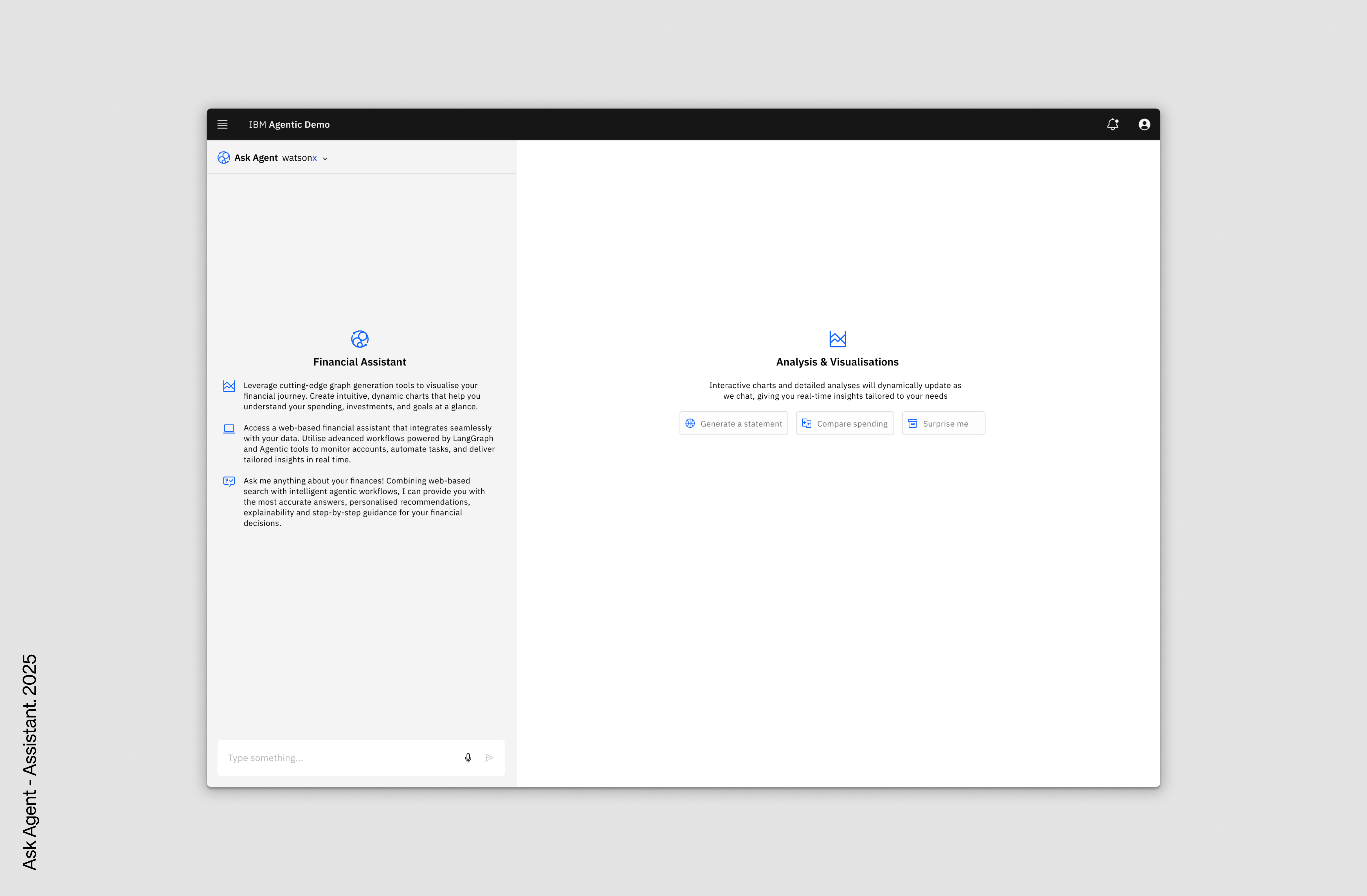The image size is (1367, 896).
Task: Click the chat icon beside Ask me paragraph
Action: tap(229, 481)
